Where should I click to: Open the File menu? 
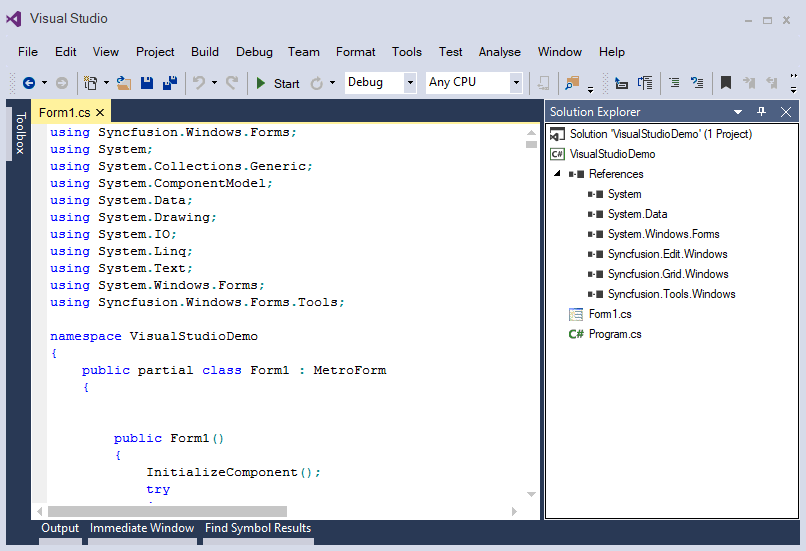(x=28, y=52)
